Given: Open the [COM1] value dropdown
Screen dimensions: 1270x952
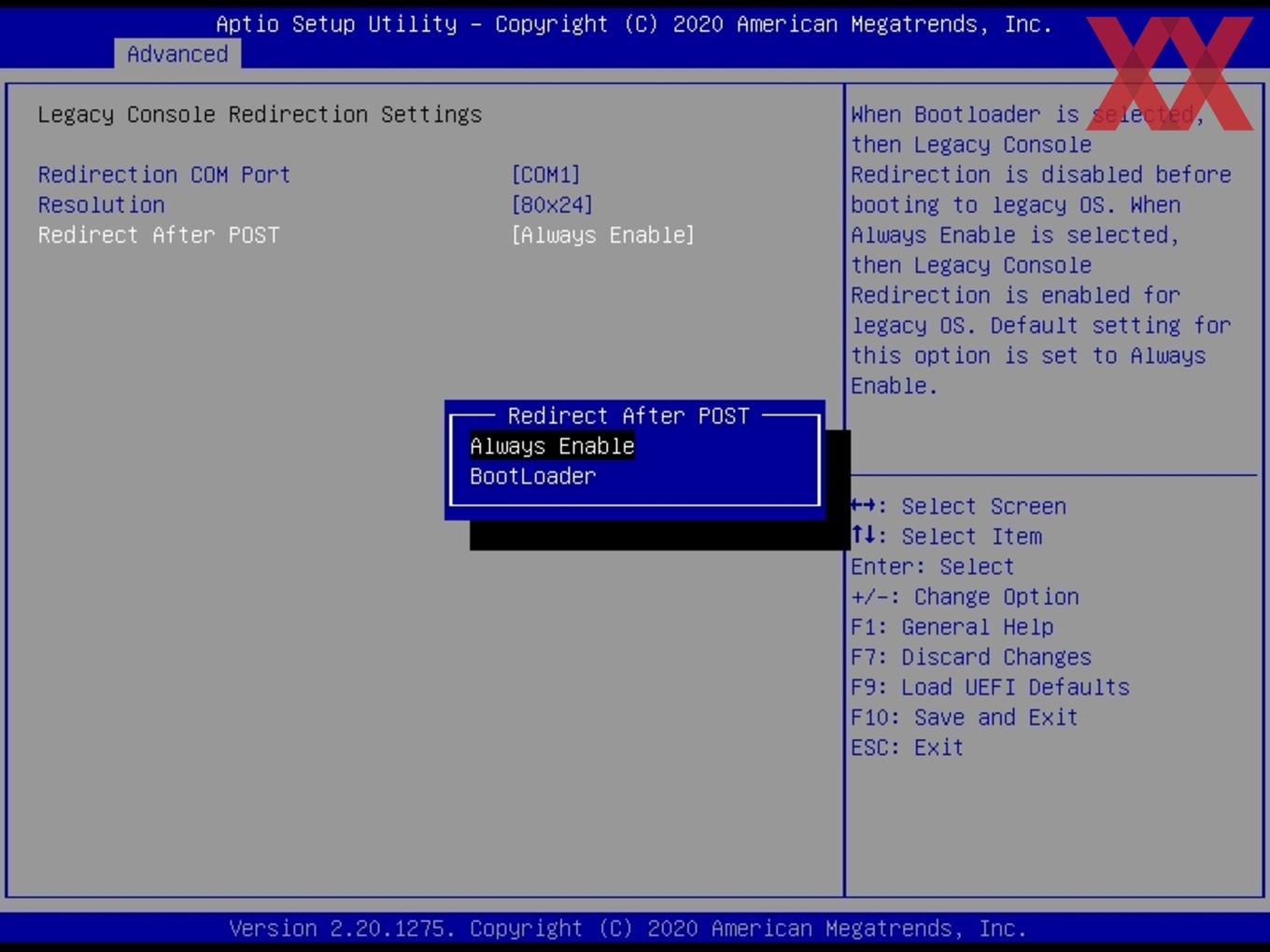Looking at the screenshot, I should [x=545, y=175].
